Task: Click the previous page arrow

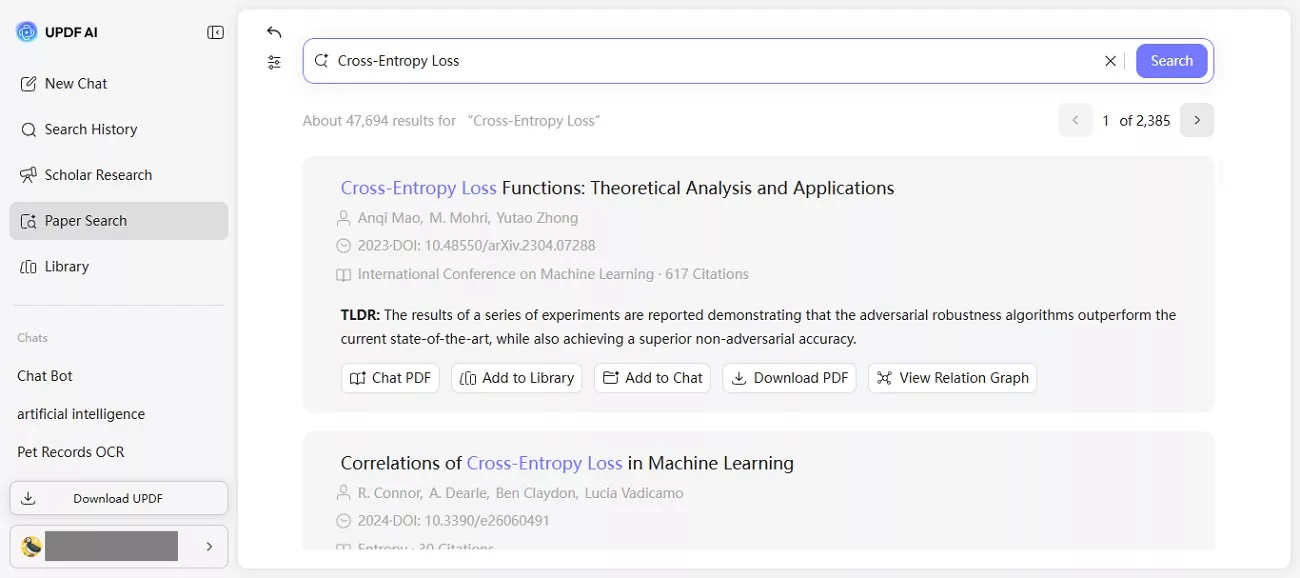Action: coord(1075,119)
